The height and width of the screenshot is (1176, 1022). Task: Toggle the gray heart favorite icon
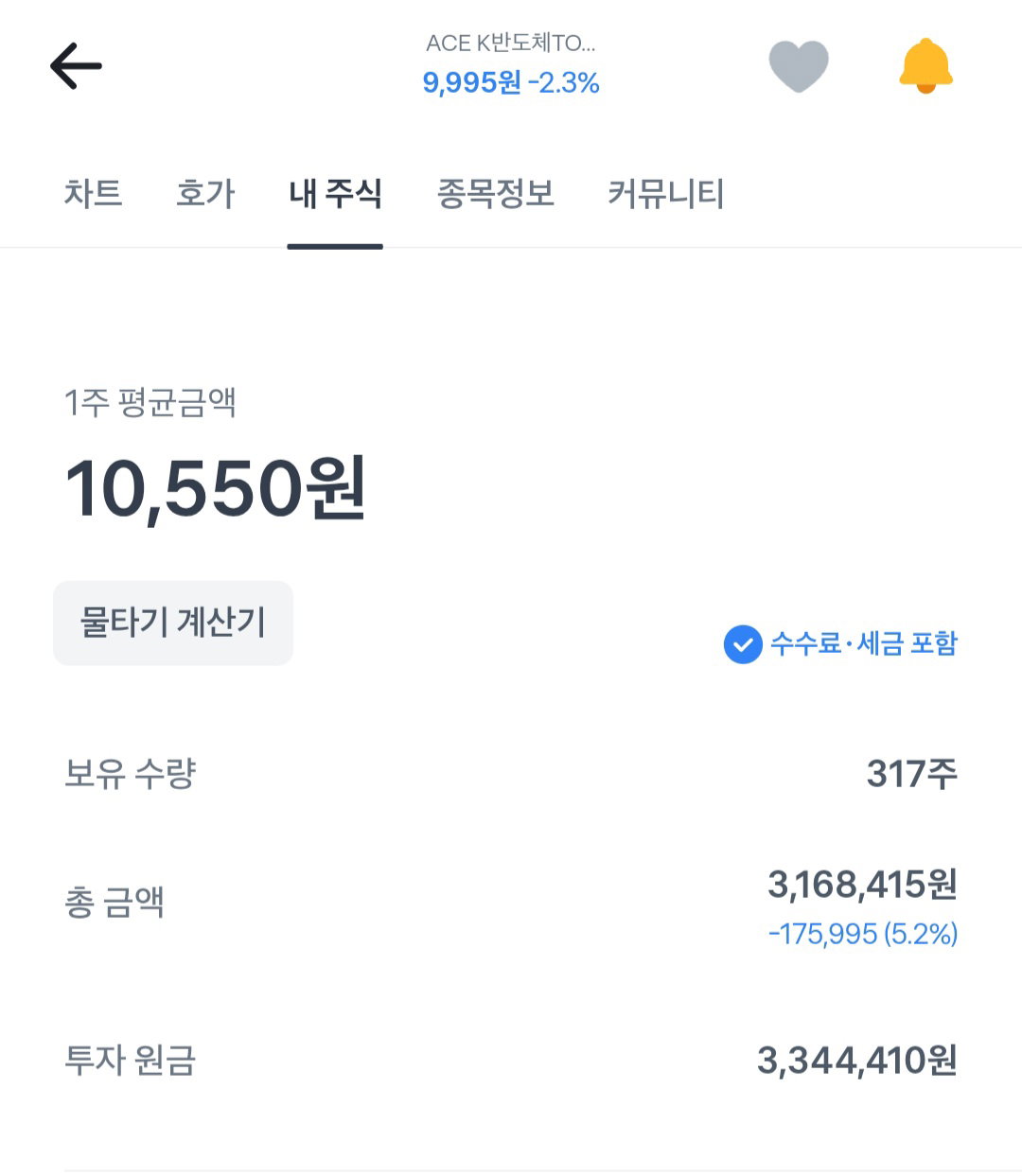click(799, 66)
